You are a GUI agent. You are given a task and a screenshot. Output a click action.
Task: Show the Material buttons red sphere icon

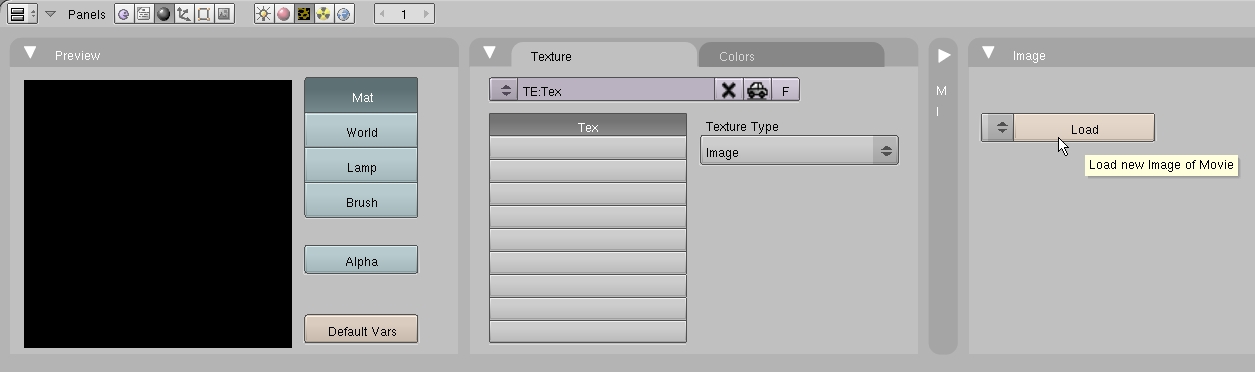click(284, 15)
